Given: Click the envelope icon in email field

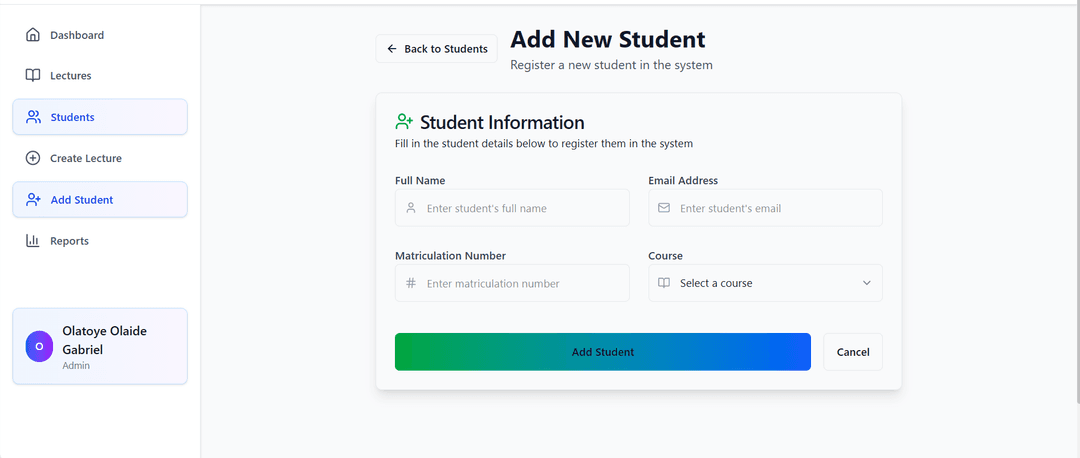Looking at the screenshot, I should click(664, 208).
